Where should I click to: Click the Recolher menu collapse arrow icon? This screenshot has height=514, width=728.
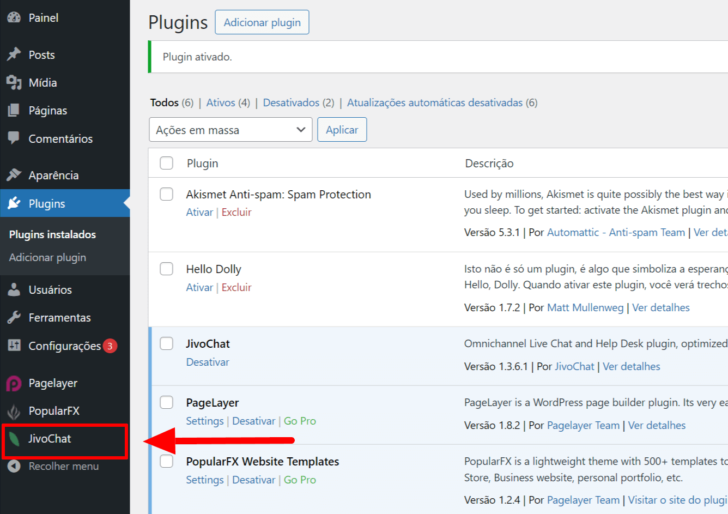(14, 466)
